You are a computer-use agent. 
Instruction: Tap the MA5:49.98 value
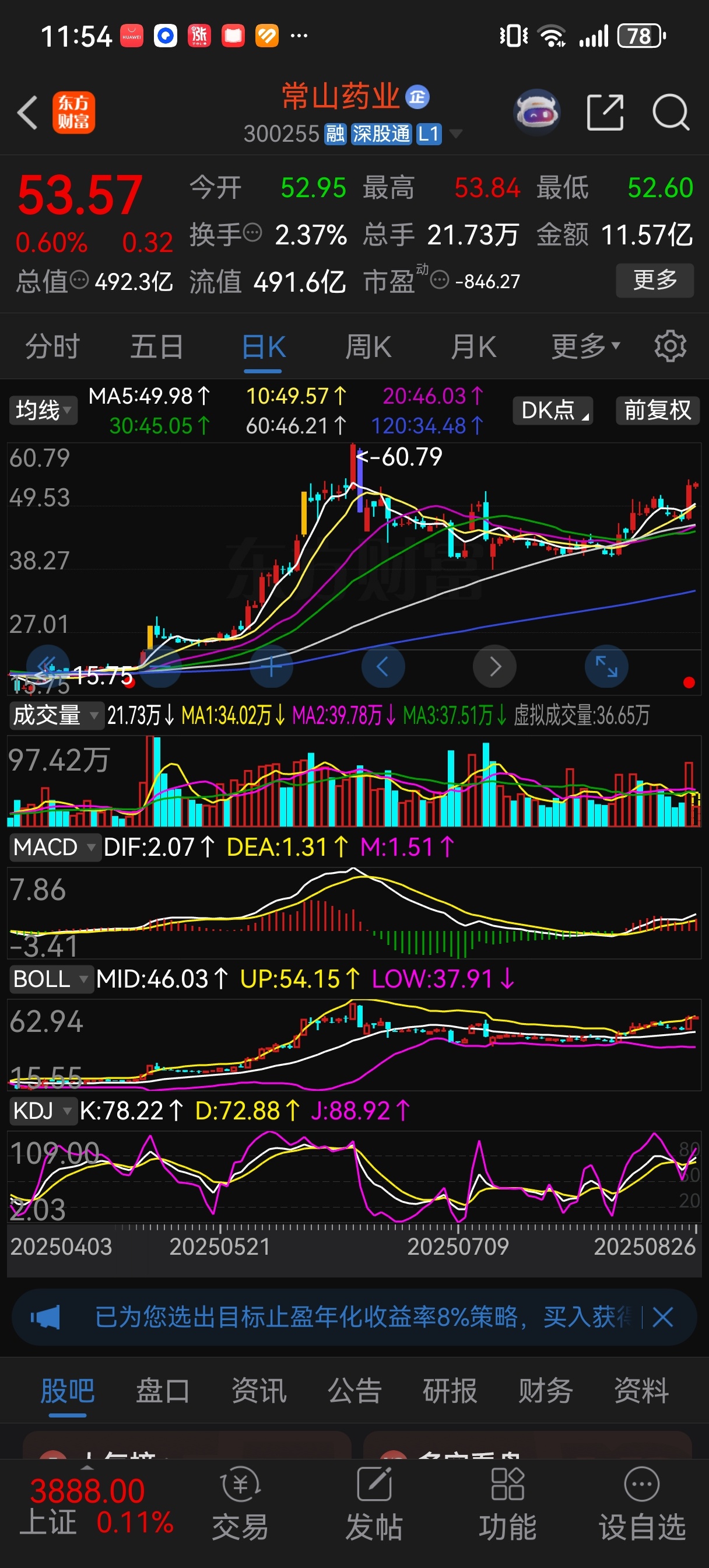click(150, 396)
